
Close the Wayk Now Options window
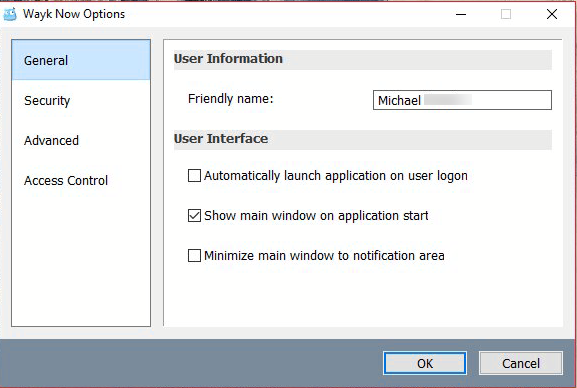click(552, 14)
